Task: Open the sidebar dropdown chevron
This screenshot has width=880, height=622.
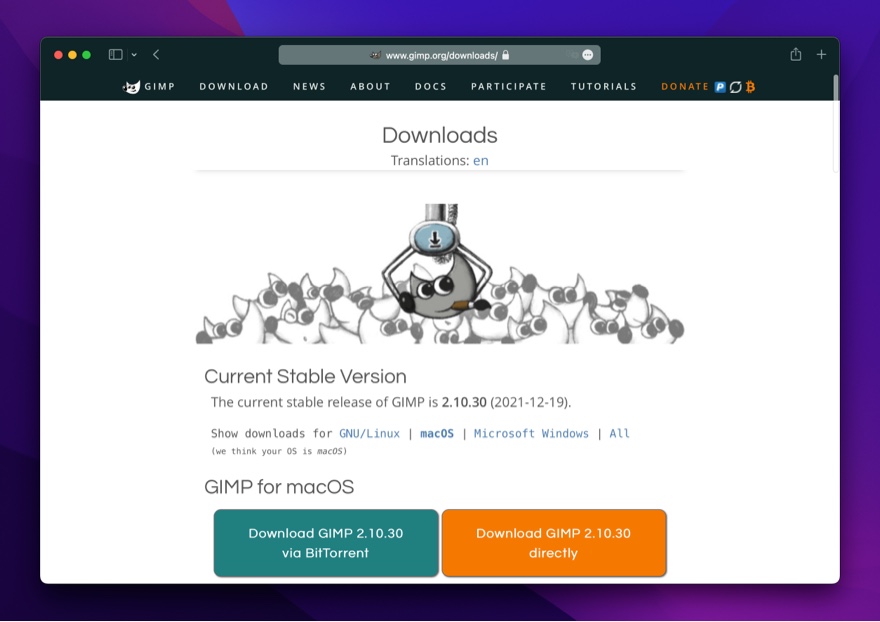Action: (134, 54)
